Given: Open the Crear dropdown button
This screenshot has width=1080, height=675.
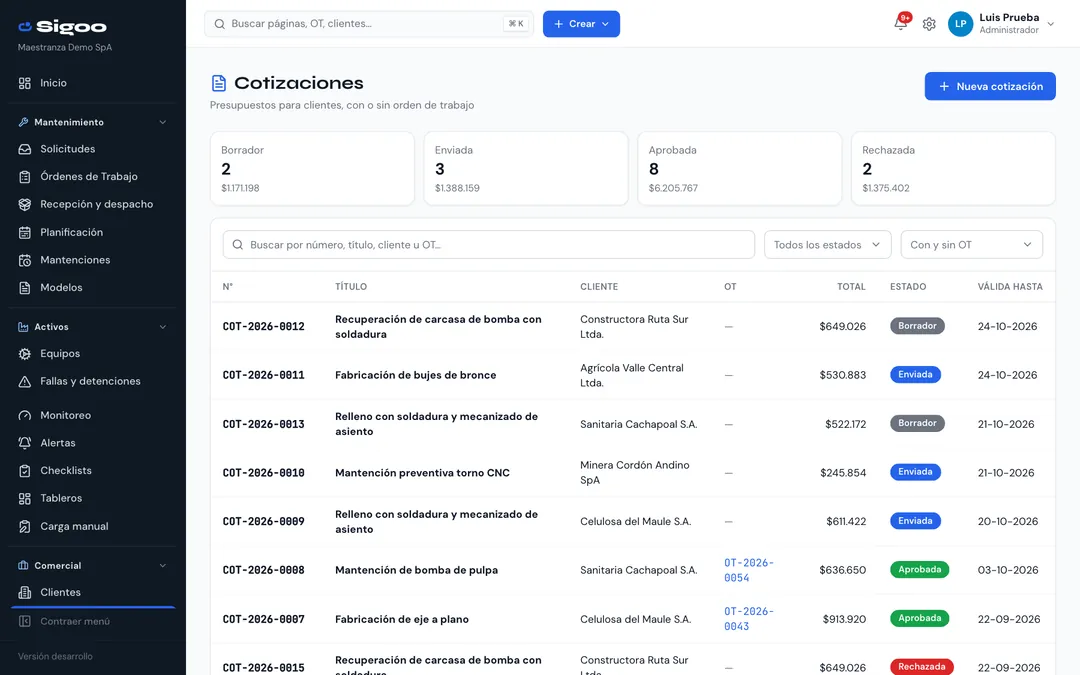Looking at the screenshot, I should click(x=581, y=24).
